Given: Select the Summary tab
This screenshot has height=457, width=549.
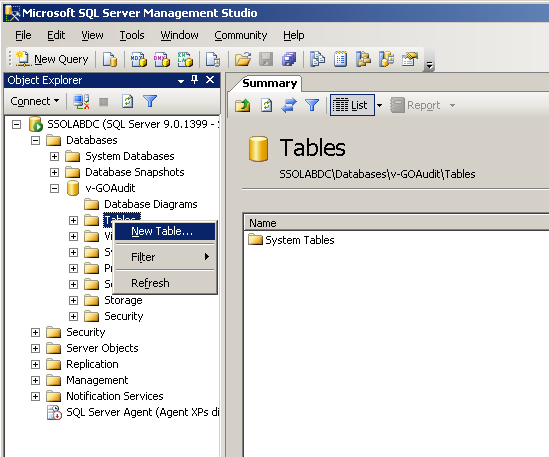Looking at the screenshot, I should click(x=270, y=83).
